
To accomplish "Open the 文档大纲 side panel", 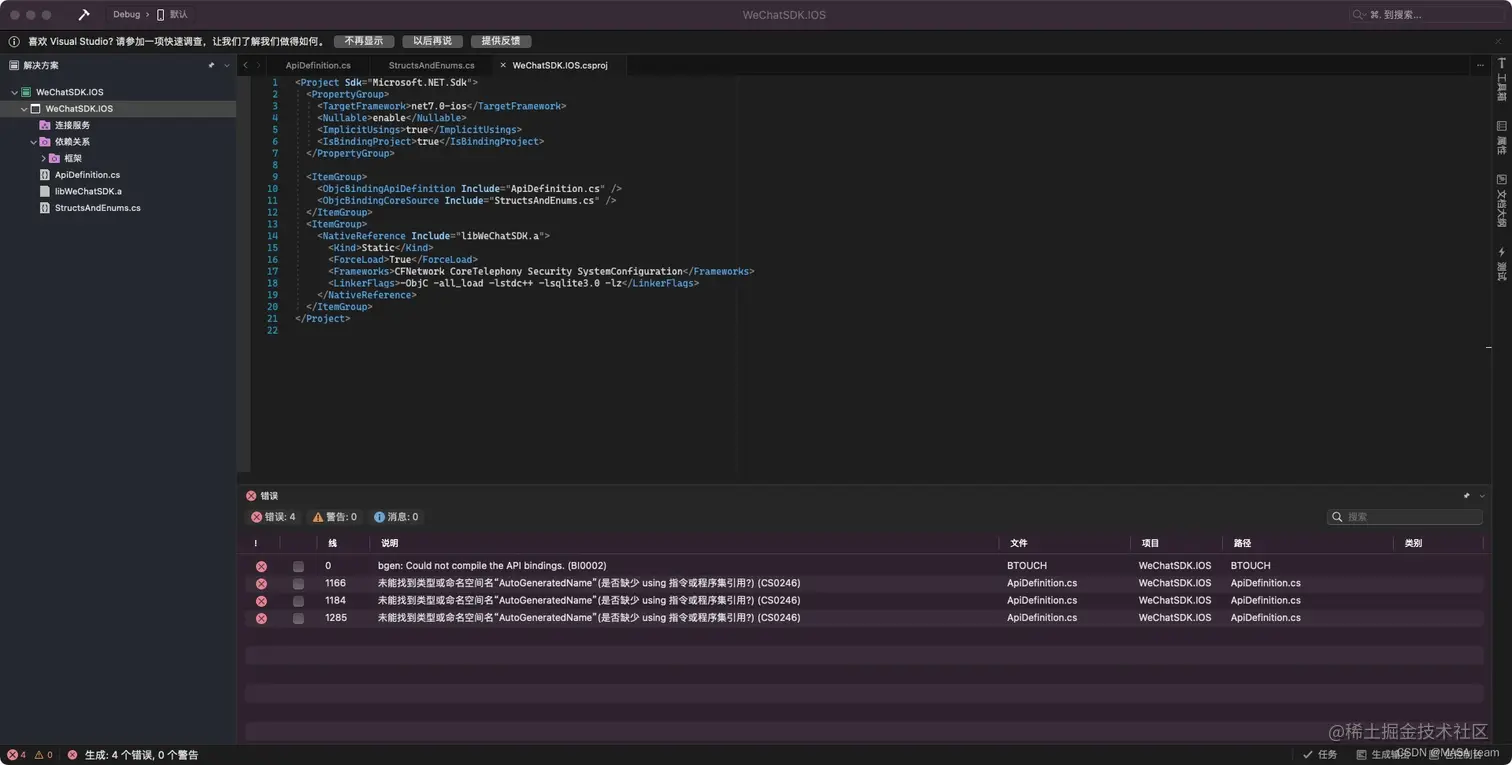I will 1501,201.
